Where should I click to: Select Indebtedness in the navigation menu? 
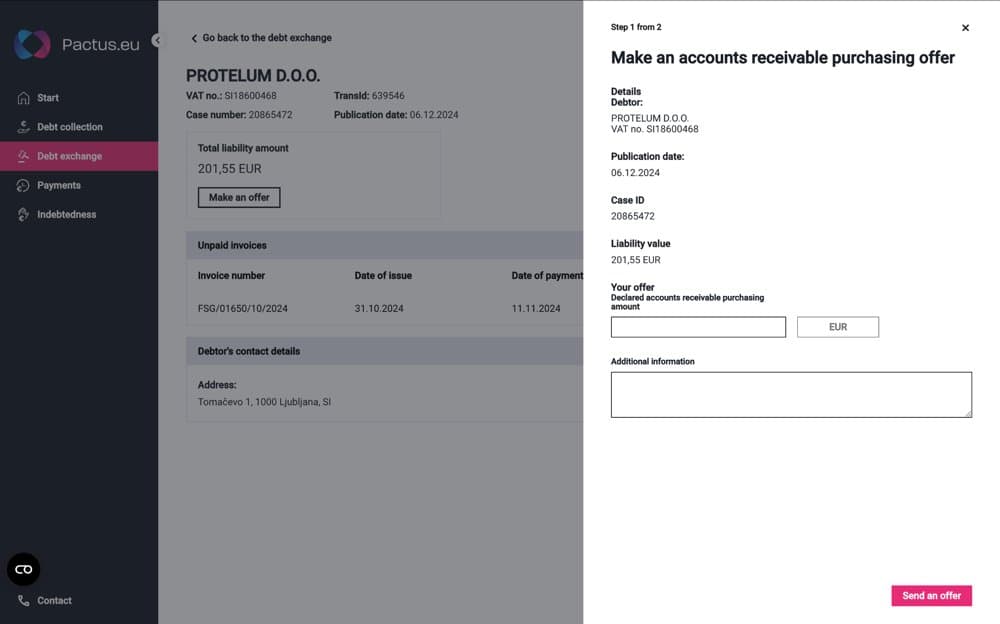pyautogui.click(x=69, y=214)
